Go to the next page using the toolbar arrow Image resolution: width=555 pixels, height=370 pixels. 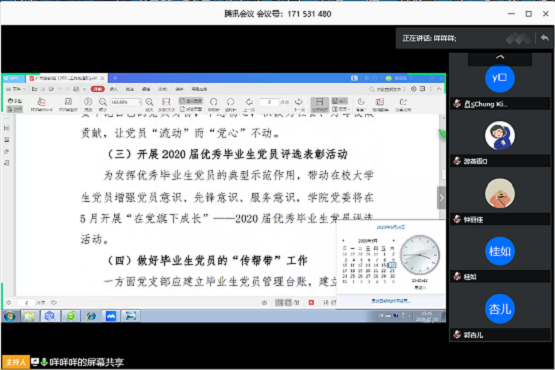point(299,102)
